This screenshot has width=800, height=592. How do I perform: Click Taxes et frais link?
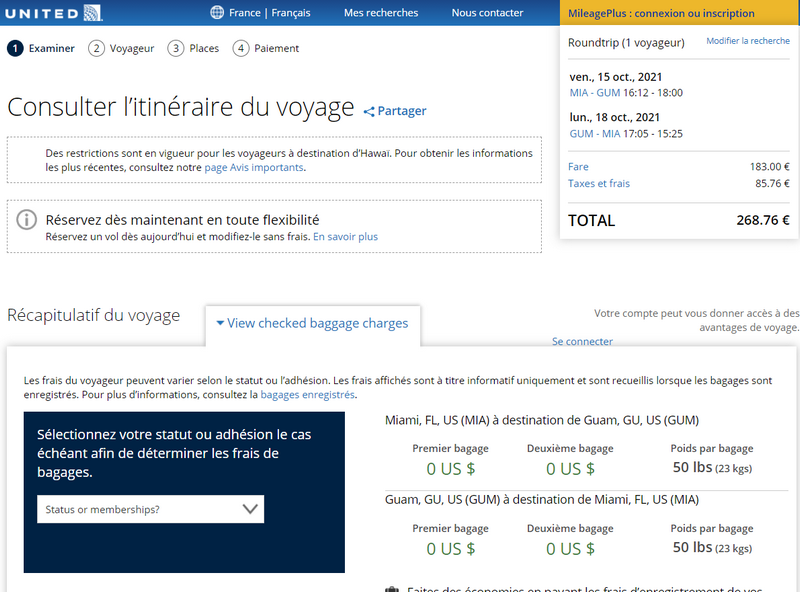click(599, 183)
